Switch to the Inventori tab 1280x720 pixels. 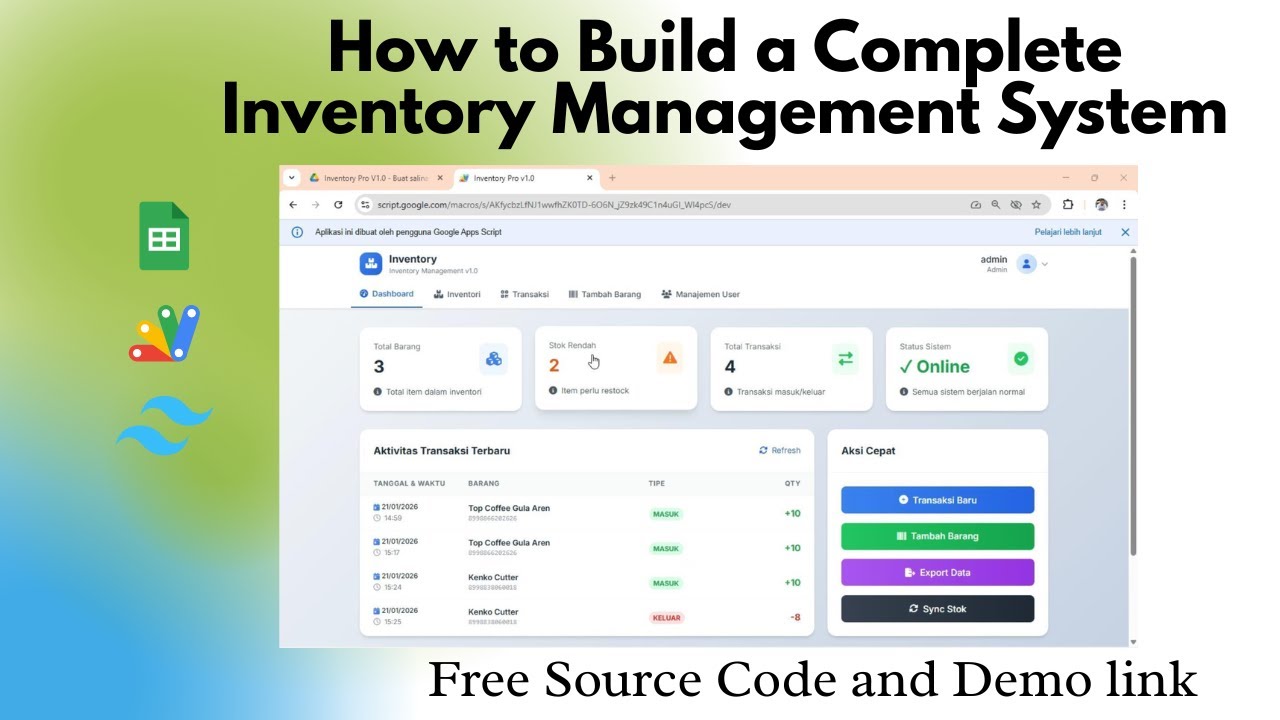457,294
